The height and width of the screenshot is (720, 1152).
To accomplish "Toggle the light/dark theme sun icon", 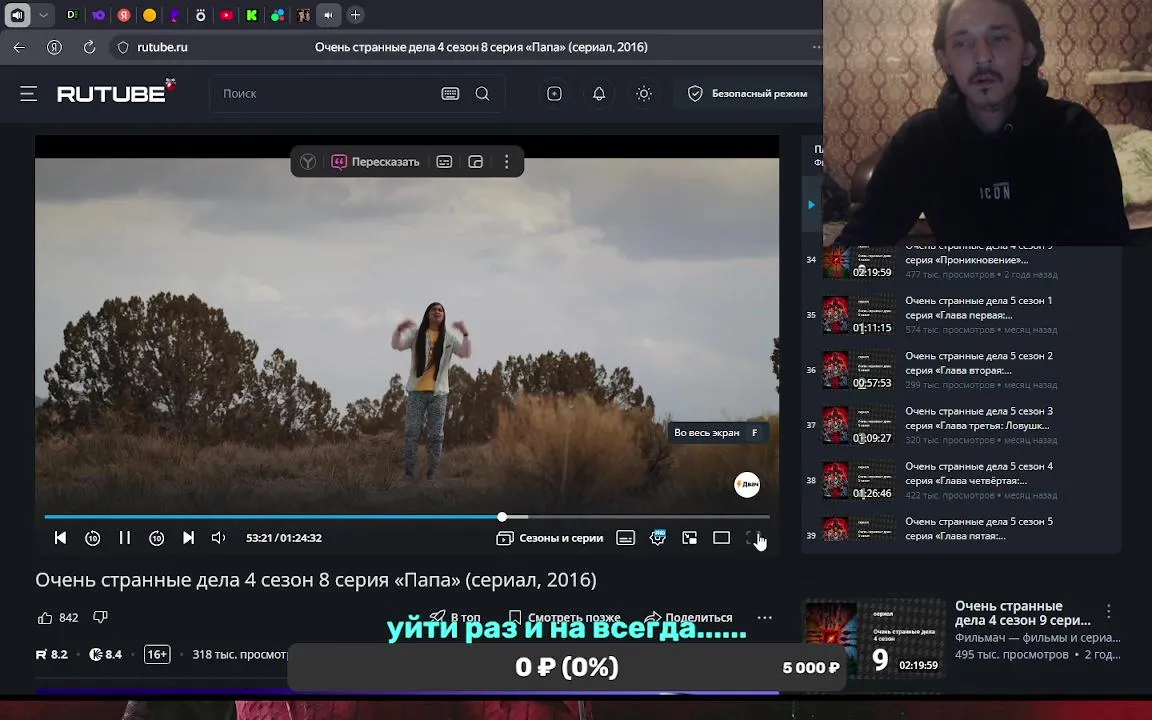I will point(644,93).
